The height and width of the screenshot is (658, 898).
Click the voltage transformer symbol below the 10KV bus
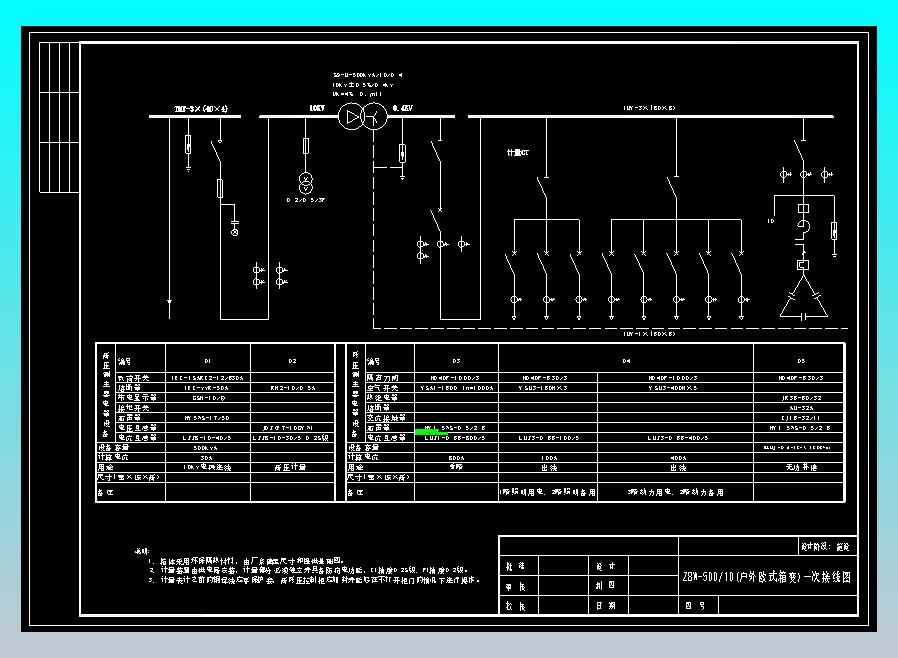point(306,184)
